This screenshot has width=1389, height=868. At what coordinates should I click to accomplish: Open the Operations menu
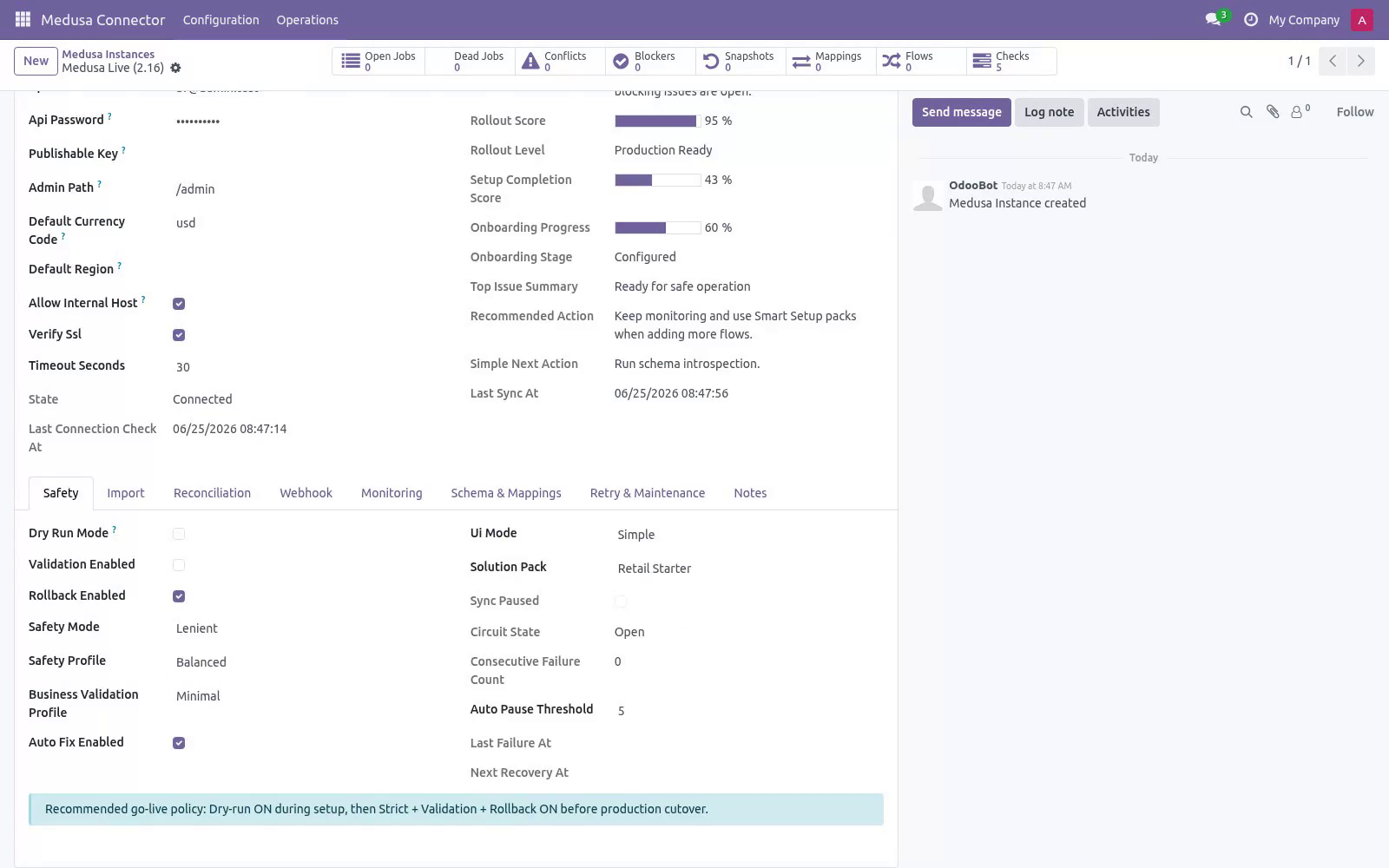pyautogui.click(x=307, y=20)
